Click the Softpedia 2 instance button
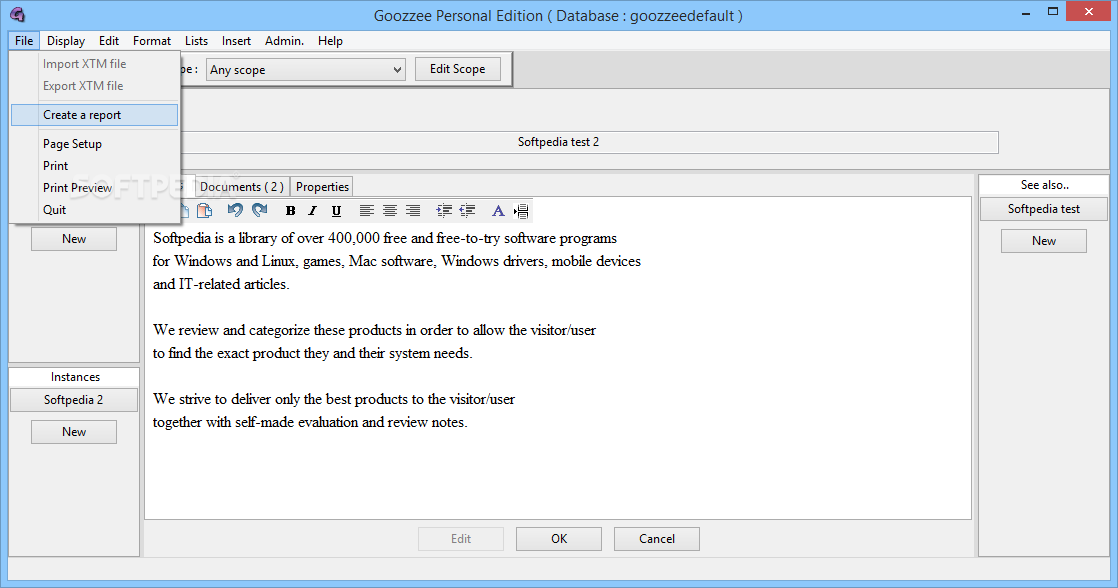Image resolution: width=1118 pixels, height=588 pixels. pos(73,400)
